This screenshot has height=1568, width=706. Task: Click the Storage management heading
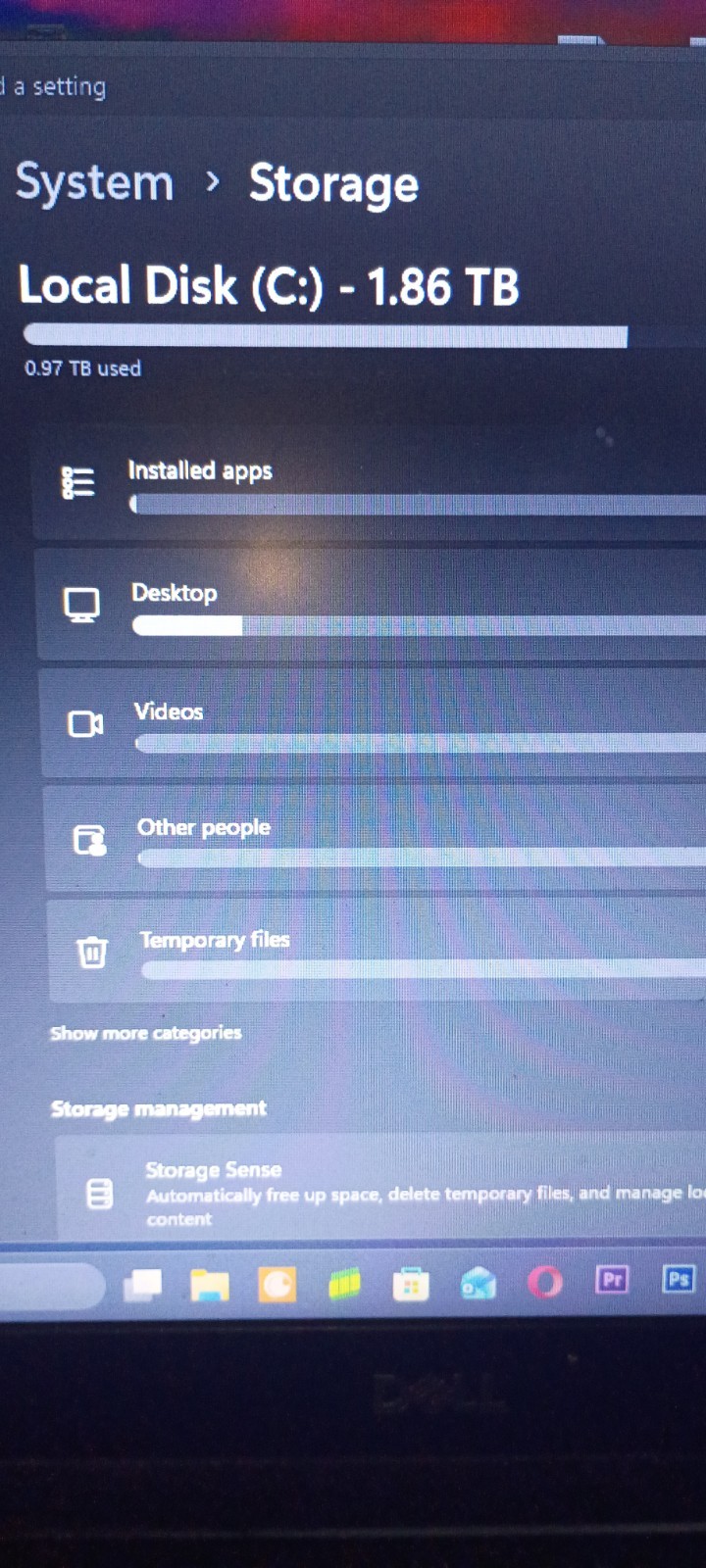pos(158,1108)
